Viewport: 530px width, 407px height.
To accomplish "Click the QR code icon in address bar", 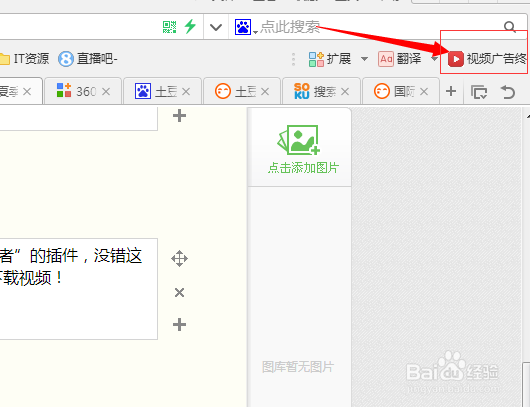I will (x=169, y=27).
